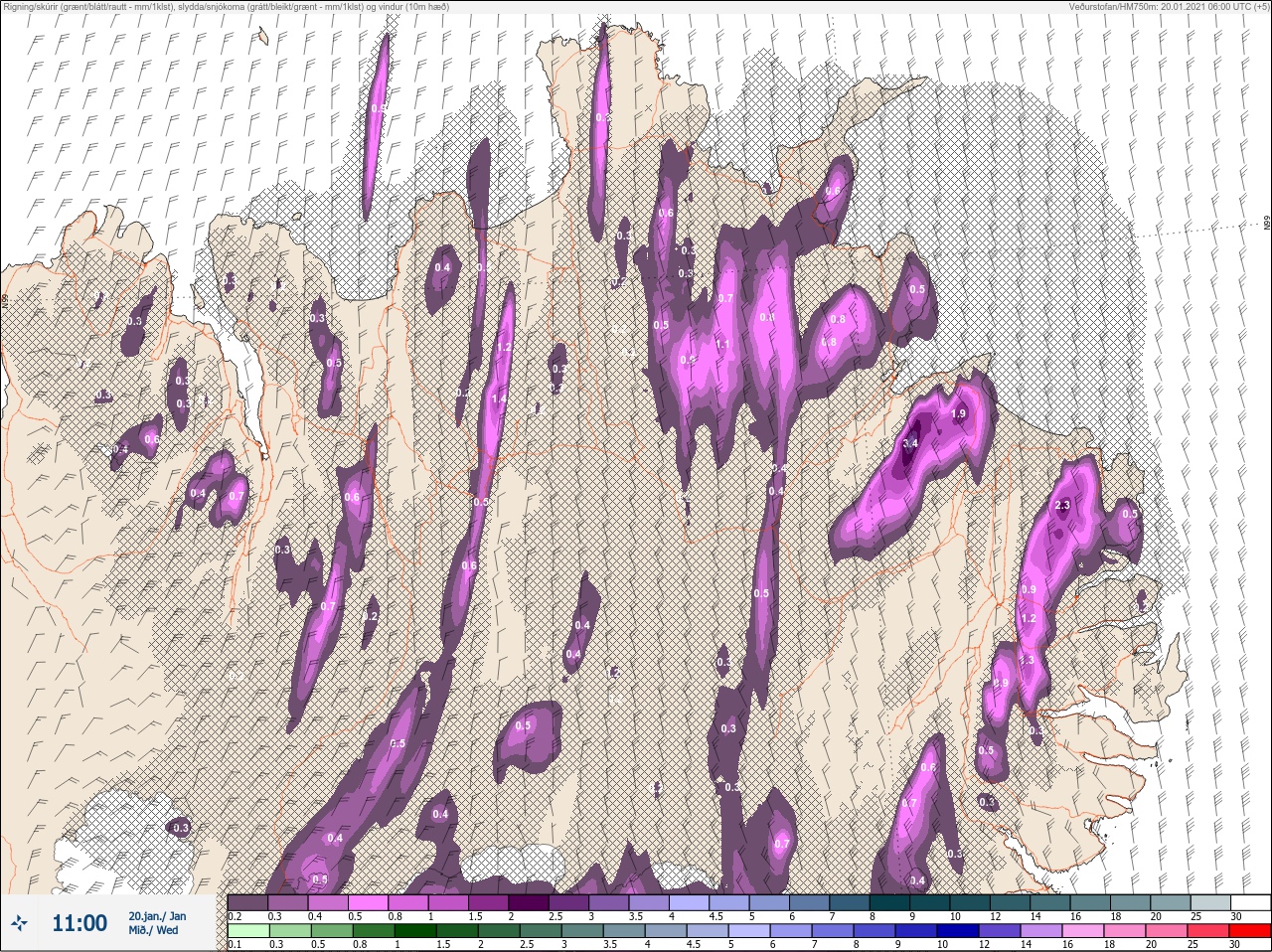Image resolution: width=1272 pixels, height=952 pixels.
Task: Click the white 30 swatch in top legend row
Action: [x=1250, y=902]
